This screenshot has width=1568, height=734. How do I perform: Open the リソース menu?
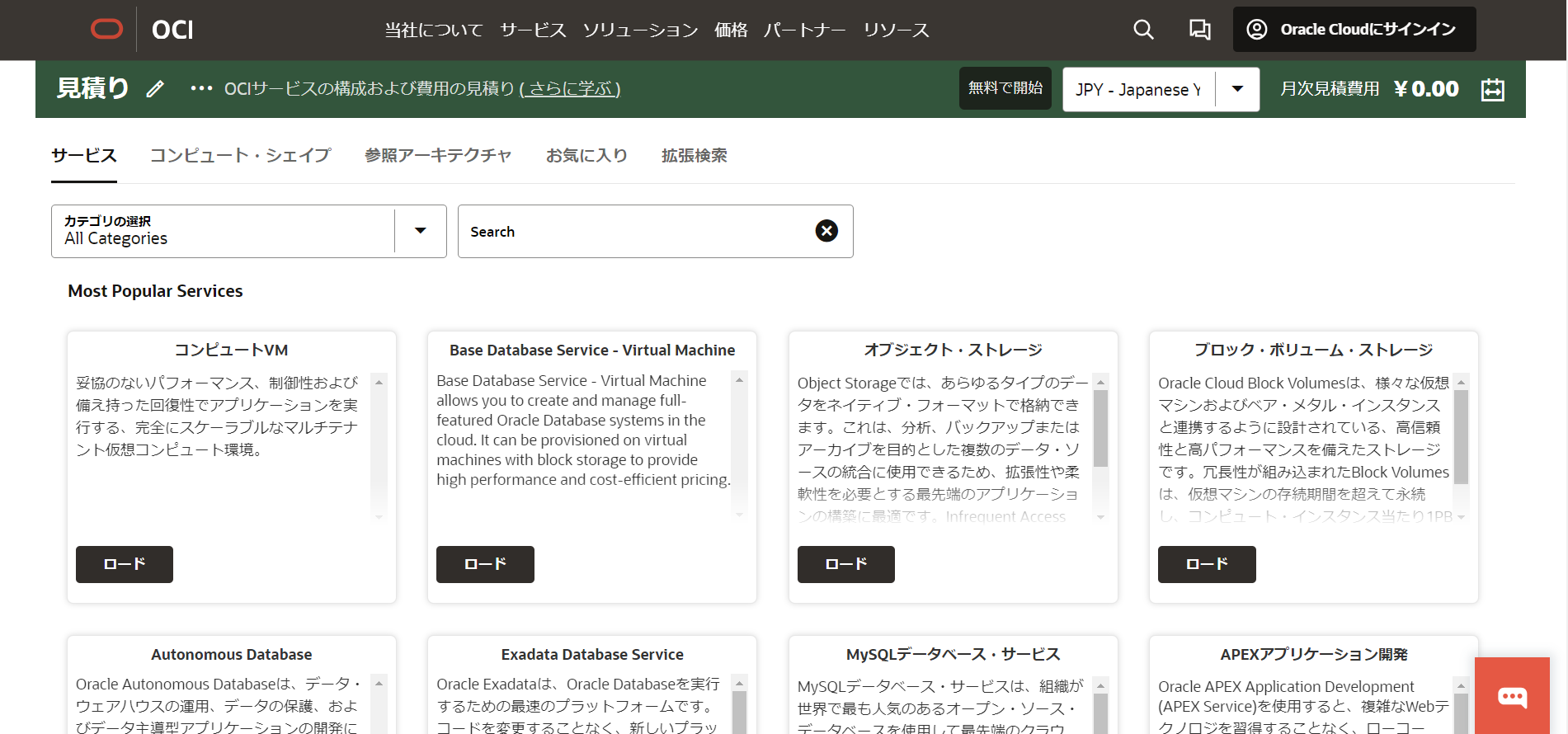(897, 31)
